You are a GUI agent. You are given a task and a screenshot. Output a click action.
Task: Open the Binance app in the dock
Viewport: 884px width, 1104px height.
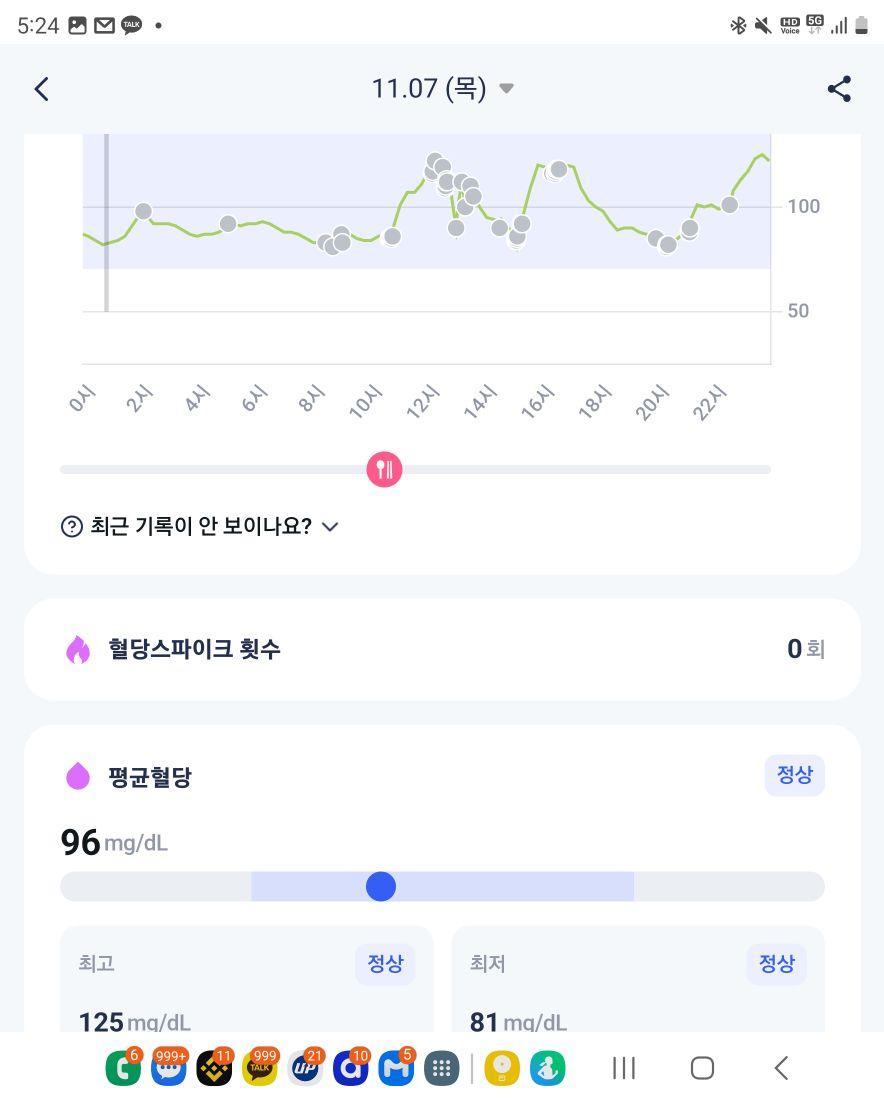pos(214,1067)
